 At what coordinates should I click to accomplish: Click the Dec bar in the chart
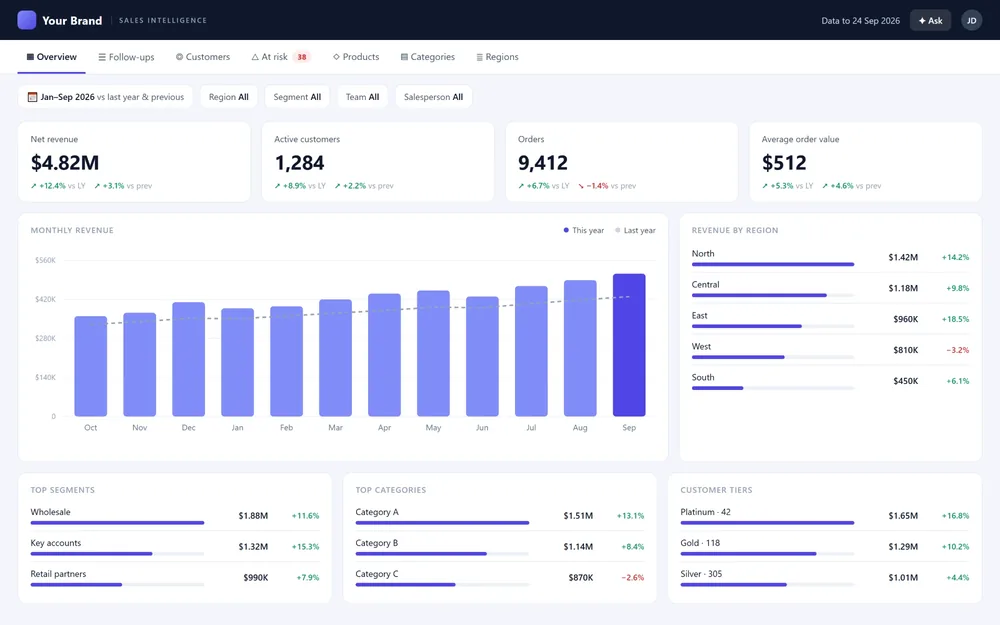pyautogui.click(x=189, y=359)
